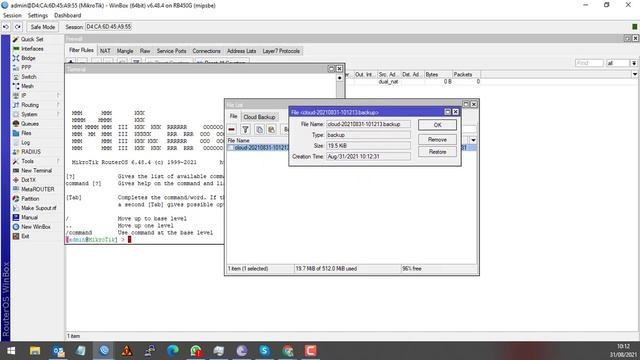This screenshot has height=360, width=640.
Task: Click Restore in the backup file dialog
Action: pos(437,152)
